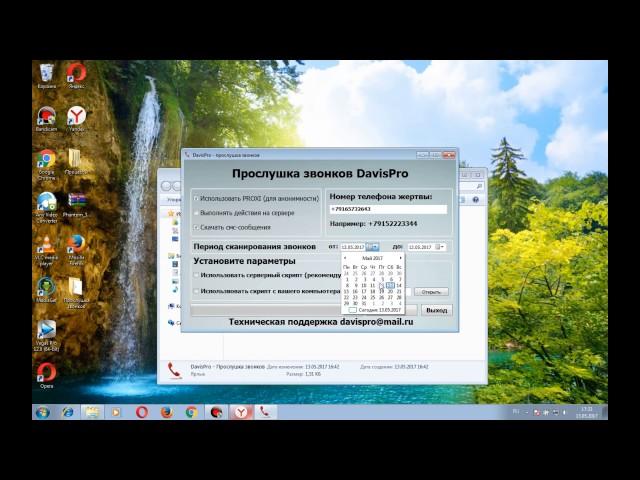Open the Recycle Bin desktop icon

[47, 76]
